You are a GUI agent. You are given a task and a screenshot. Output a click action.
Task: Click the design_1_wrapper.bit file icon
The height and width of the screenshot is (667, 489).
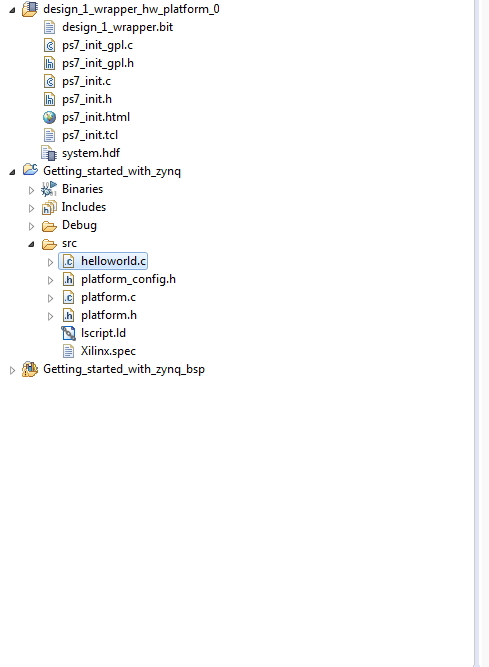[x=49, y=27]
